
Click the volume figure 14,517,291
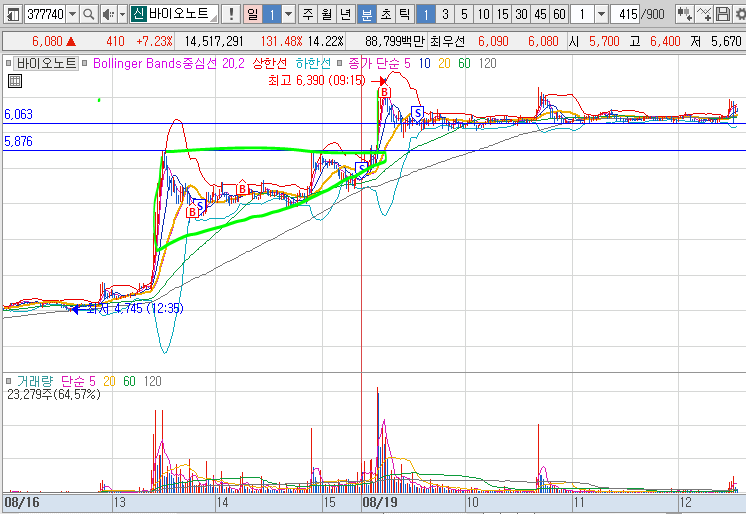point(214,41)
